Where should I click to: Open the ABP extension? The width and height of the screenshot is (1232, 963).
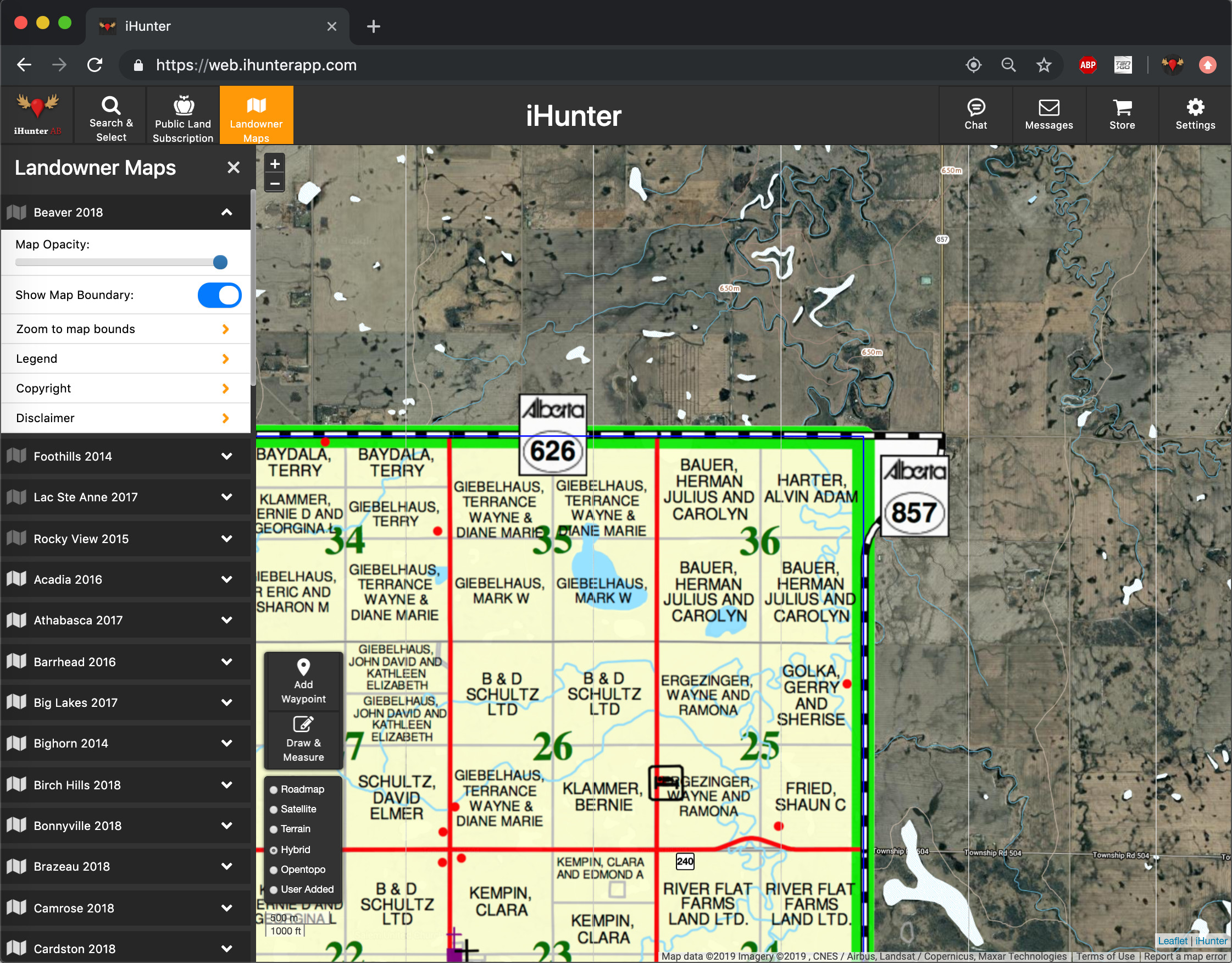(x=1087, y=65)
